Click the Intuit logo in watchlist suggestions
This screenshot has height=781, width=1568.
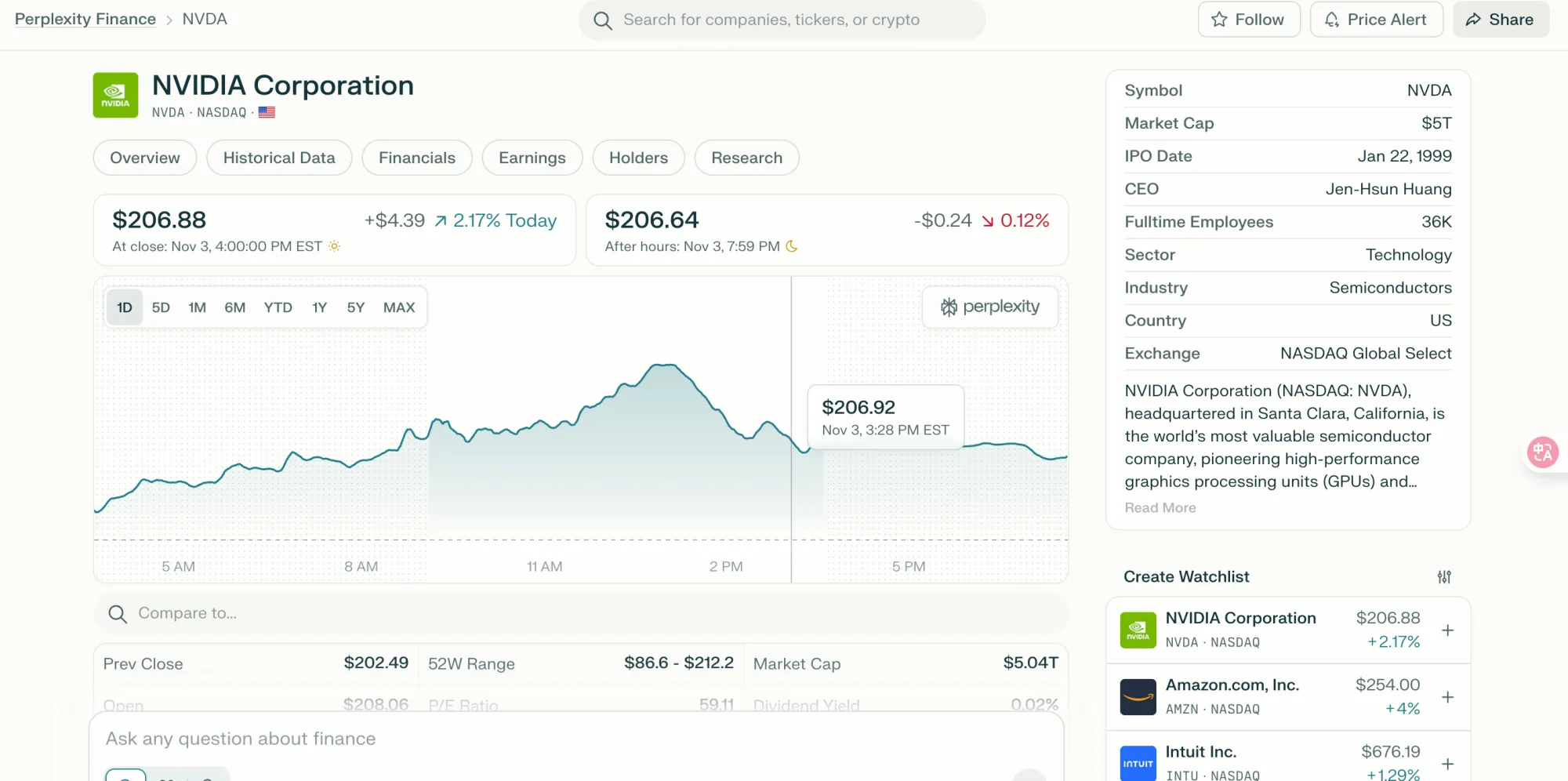(x=1138, y=763)
